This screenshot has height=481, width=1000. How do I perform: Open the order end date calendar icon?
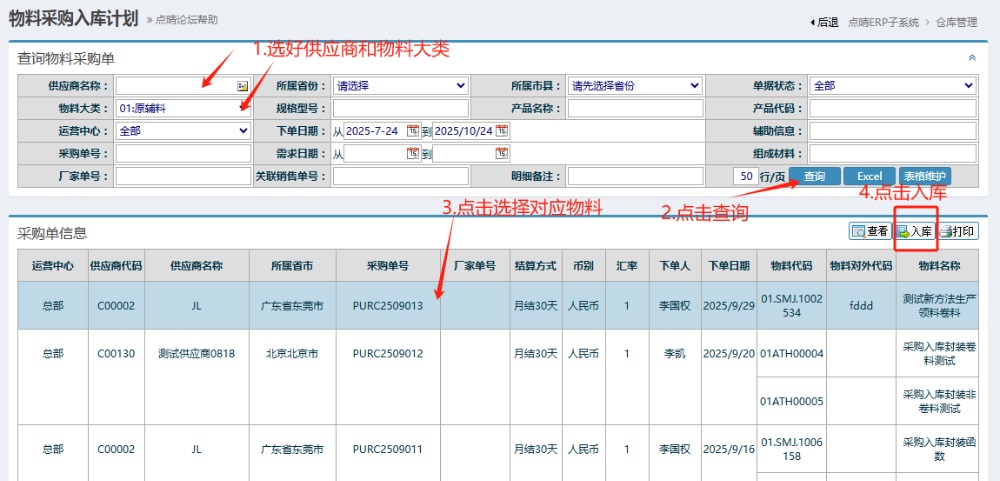click(502, 131)
